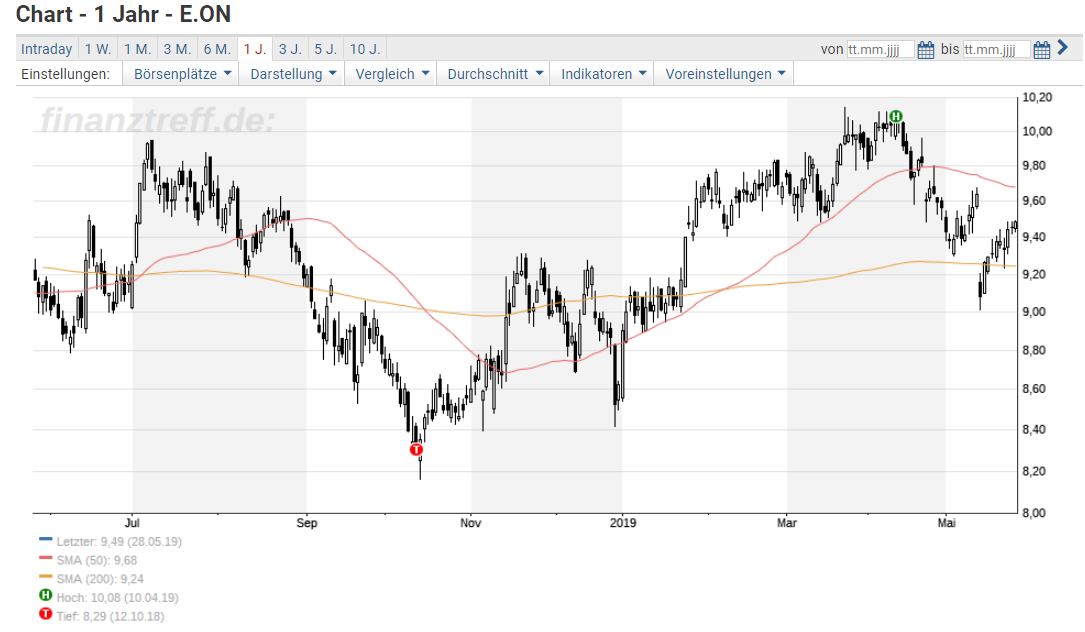Viewport: 1085px width, 632px height.
Task: Click the 'Einstellungen:' label
Action: 65,74
